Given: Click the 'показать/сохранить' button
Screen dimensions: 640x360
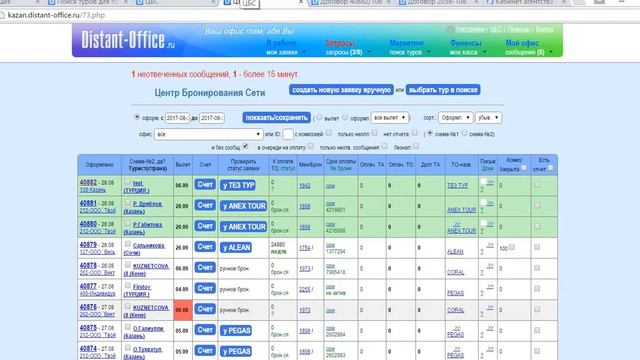Looking at the screenshot, I should click(276, 118).
